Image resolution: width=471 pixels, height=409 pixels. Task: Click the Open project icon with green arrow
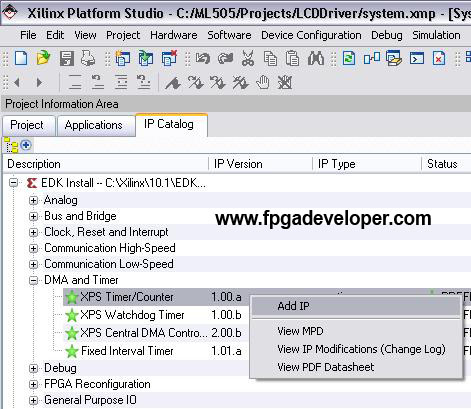(x=146, y=58)
